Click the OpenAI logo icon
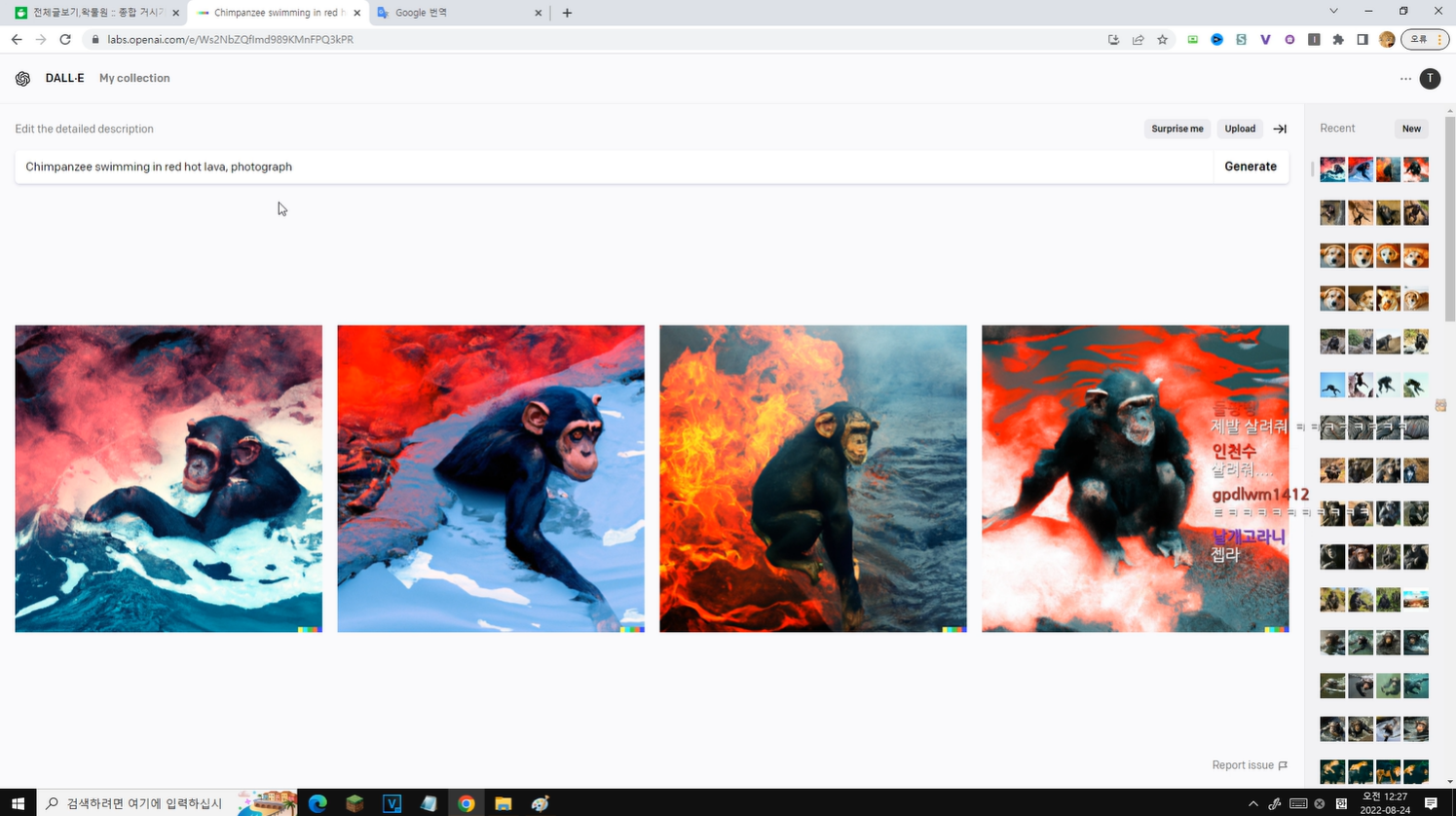 pos(22,79)
